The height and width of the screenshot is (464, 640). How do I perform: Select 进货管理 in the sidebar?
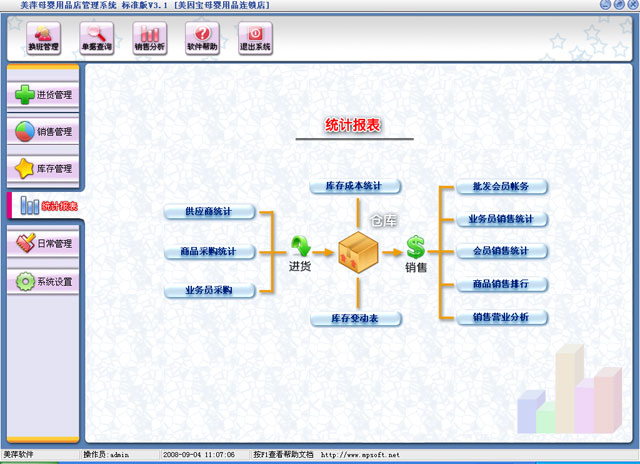43,95
